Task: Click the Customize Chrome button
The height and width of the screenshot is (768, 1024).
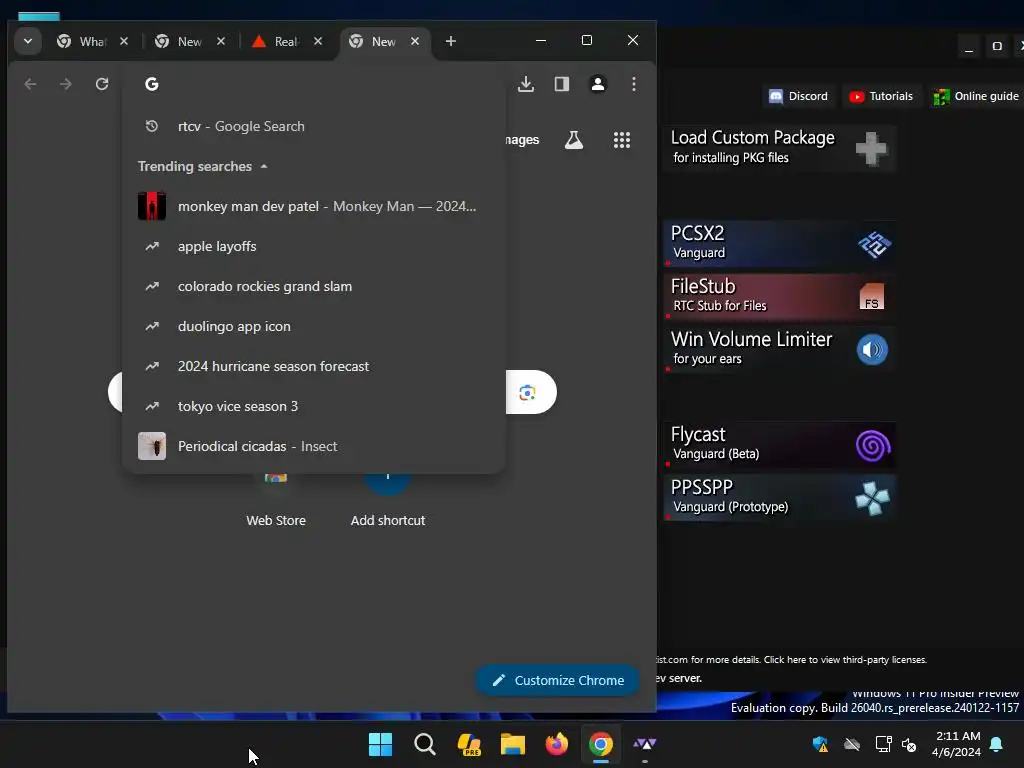Action: [558, 680]
